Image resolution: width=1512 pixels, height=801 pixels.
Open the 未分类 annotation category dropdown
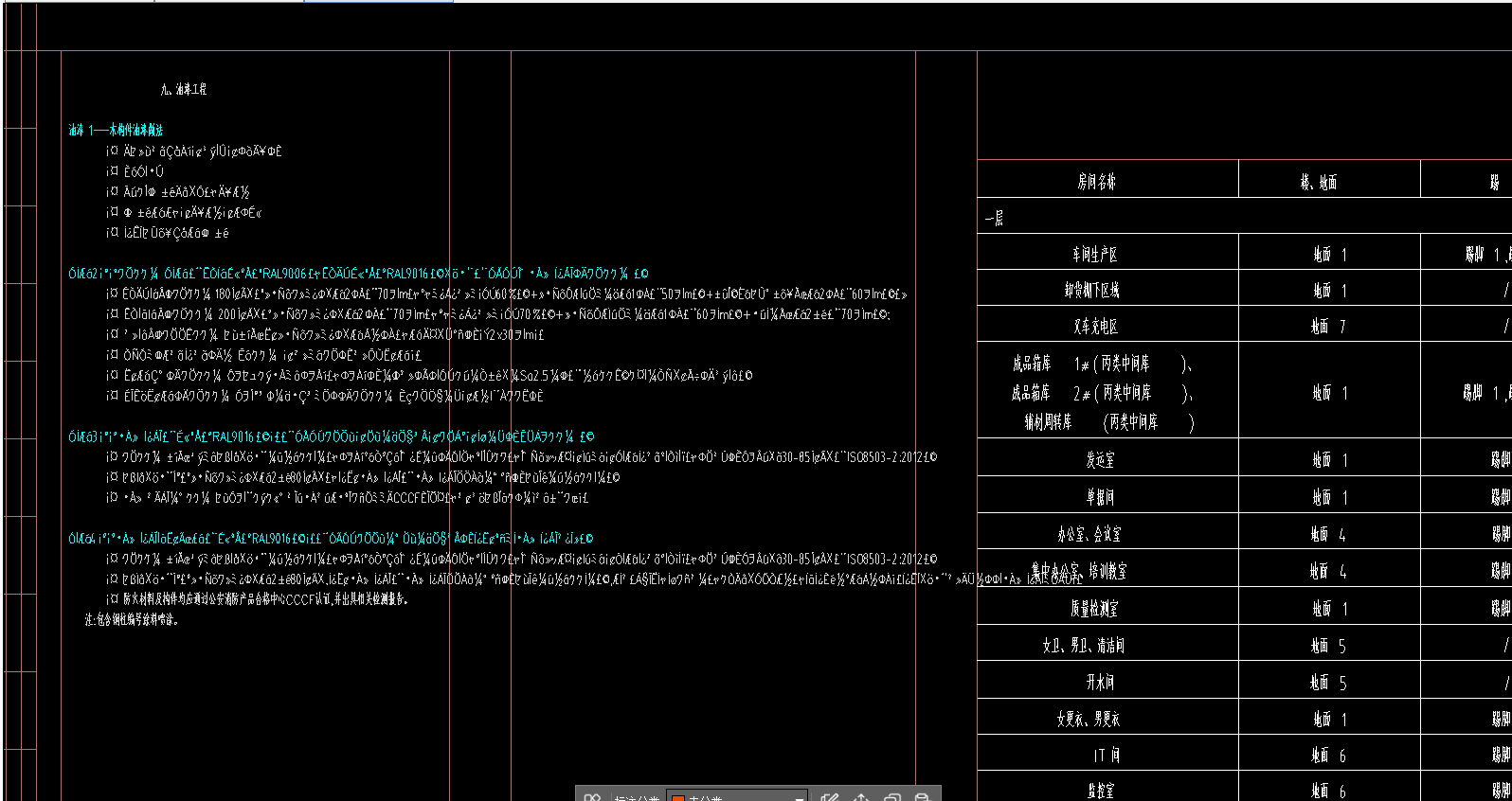tap(799, 797)
